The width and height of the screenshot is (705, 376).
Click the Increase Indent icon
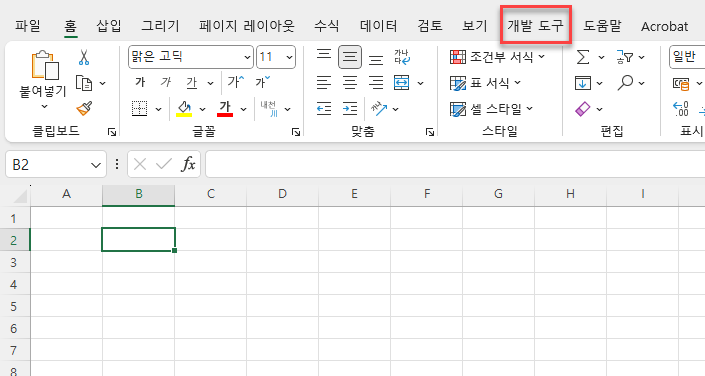point(350,108)
